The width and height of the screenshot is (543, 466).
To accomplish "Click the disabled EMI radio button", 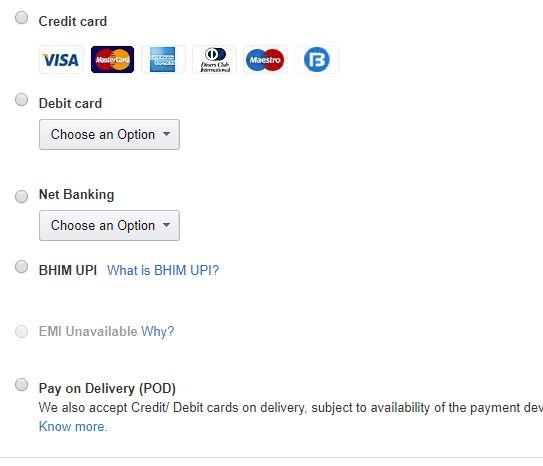I will pos(21,331).
